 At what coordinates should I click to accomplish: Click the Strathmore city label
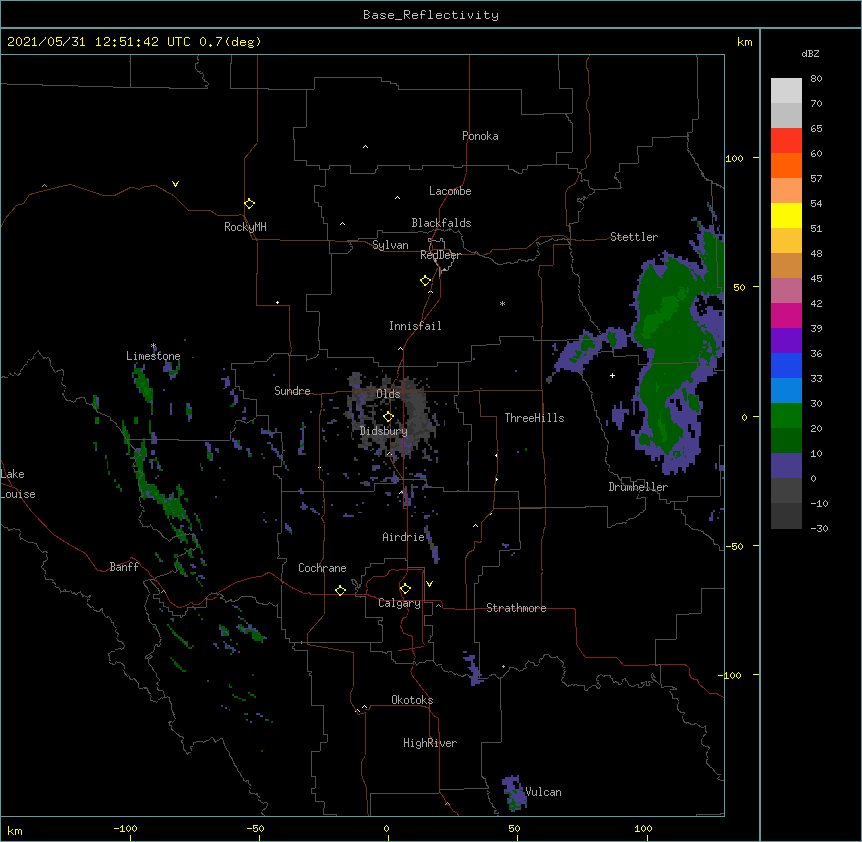click(x=516, y=608)
